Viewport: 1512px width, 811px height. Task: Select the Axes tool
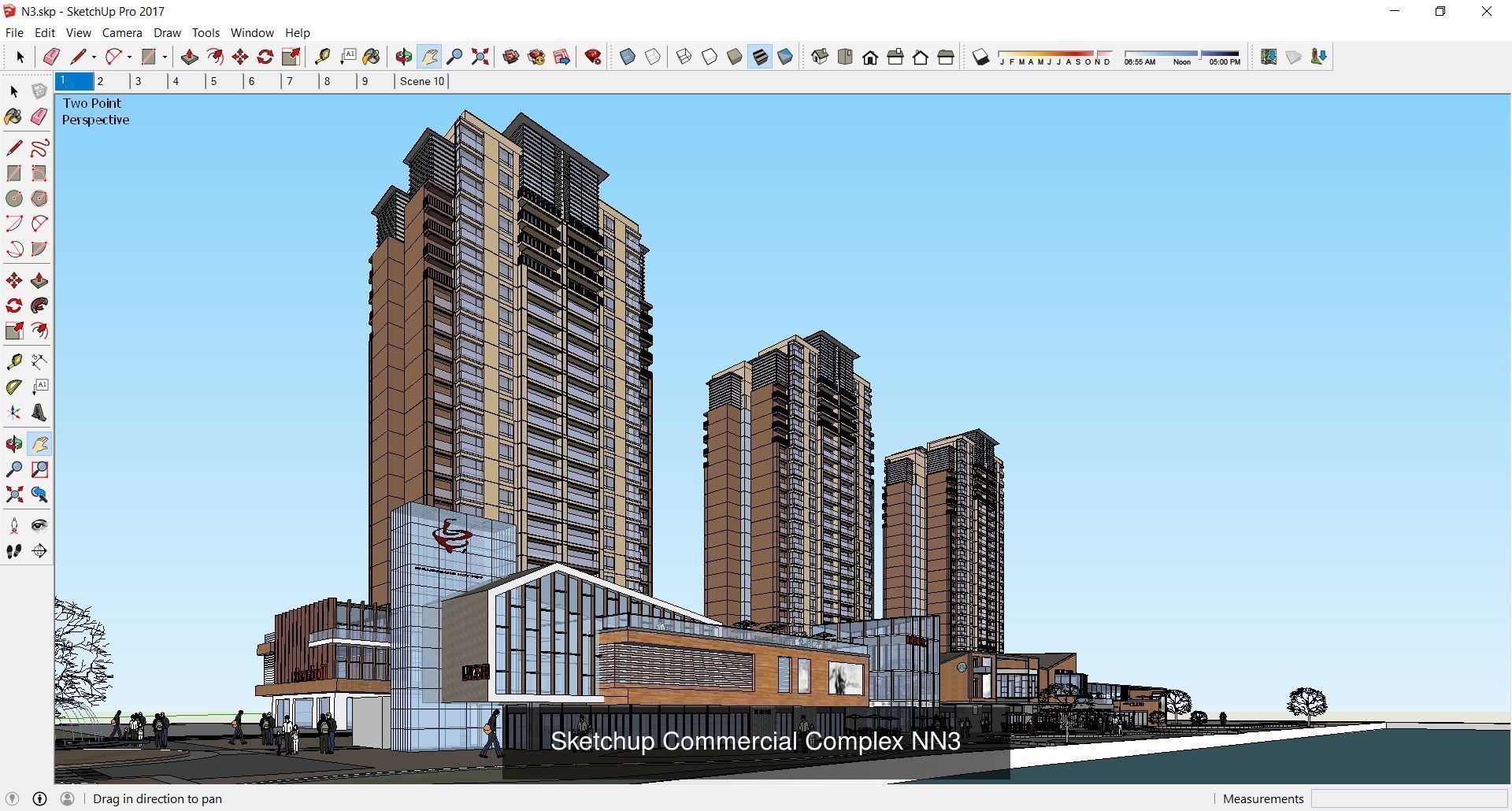click(x=14, y=413)
